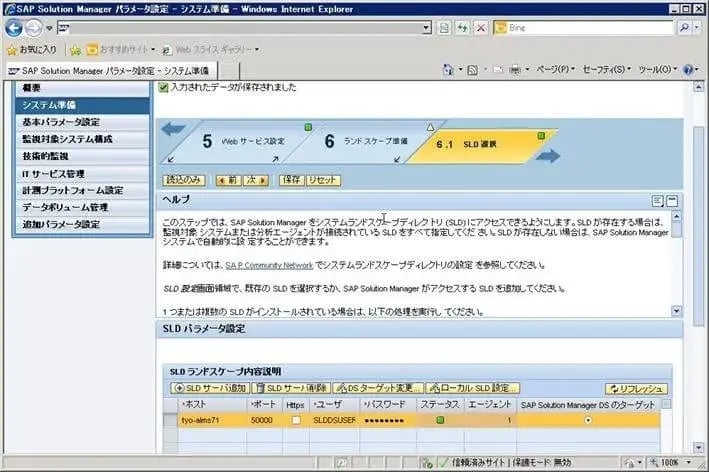Select 基本パラメータ設定 in sidebar
This screenshot has height=472, width=709.
tap(82, 122)
